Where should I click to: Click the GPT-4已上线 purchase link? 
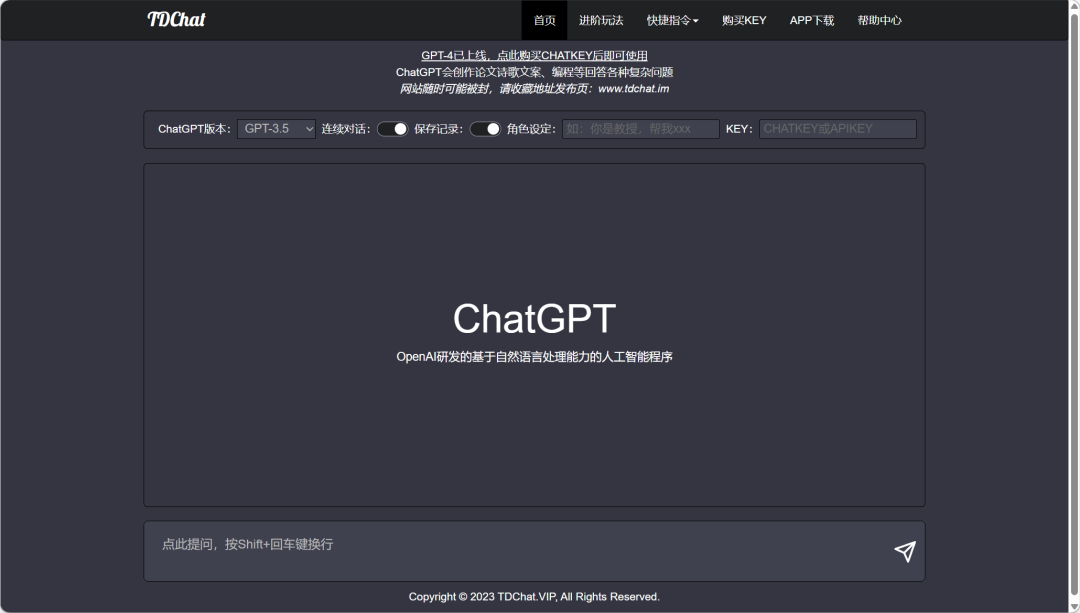click(534, 56)
